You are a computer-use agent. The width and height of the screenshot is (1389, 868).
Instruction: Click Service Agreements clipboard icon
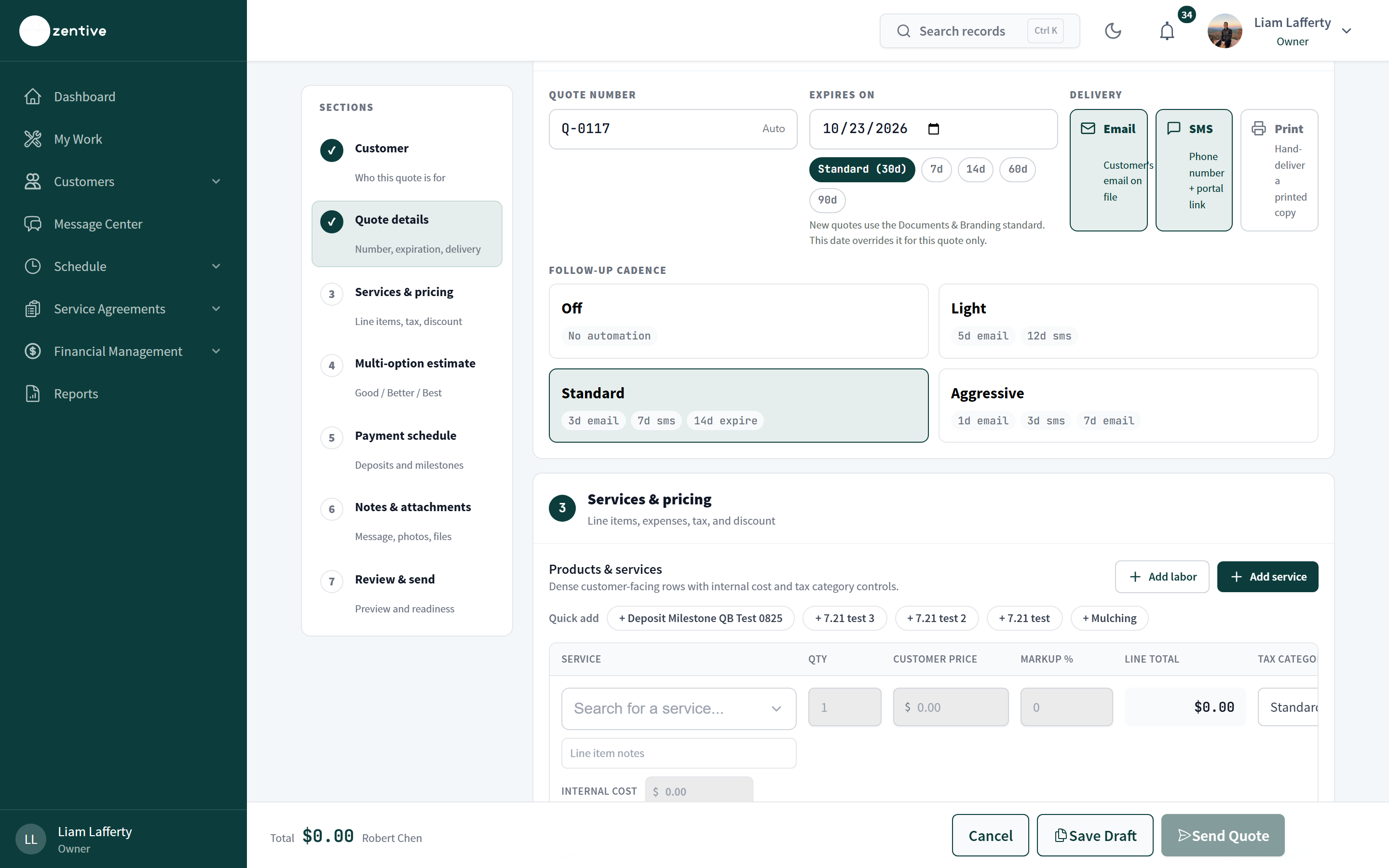pos(33,309)
